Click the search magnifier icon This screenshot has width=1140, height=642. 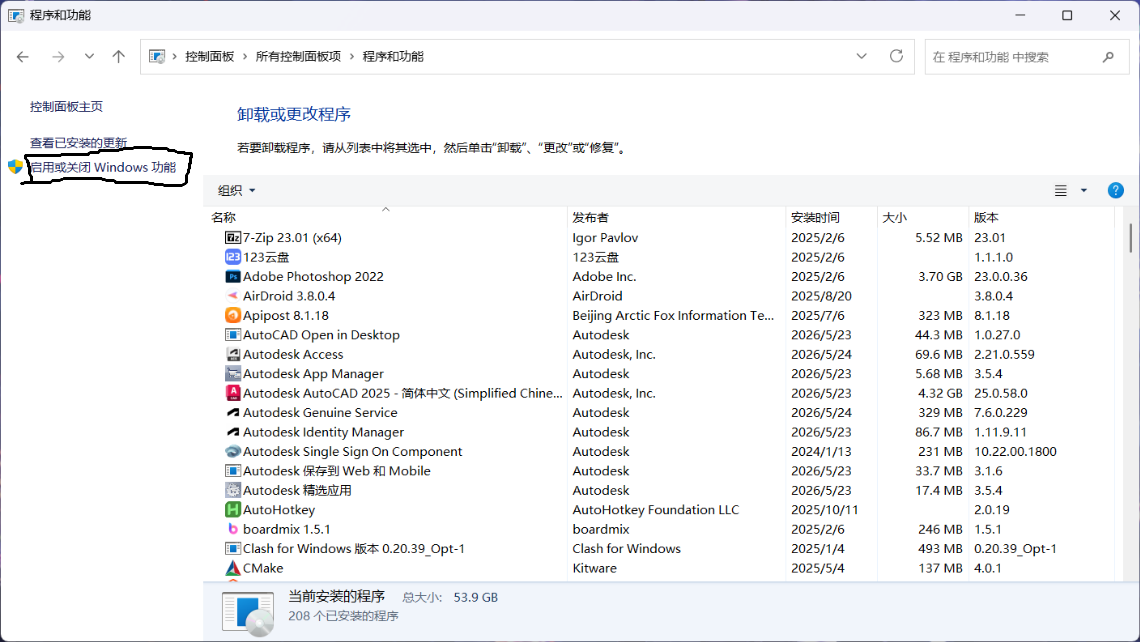click(x=1108, y=57)
